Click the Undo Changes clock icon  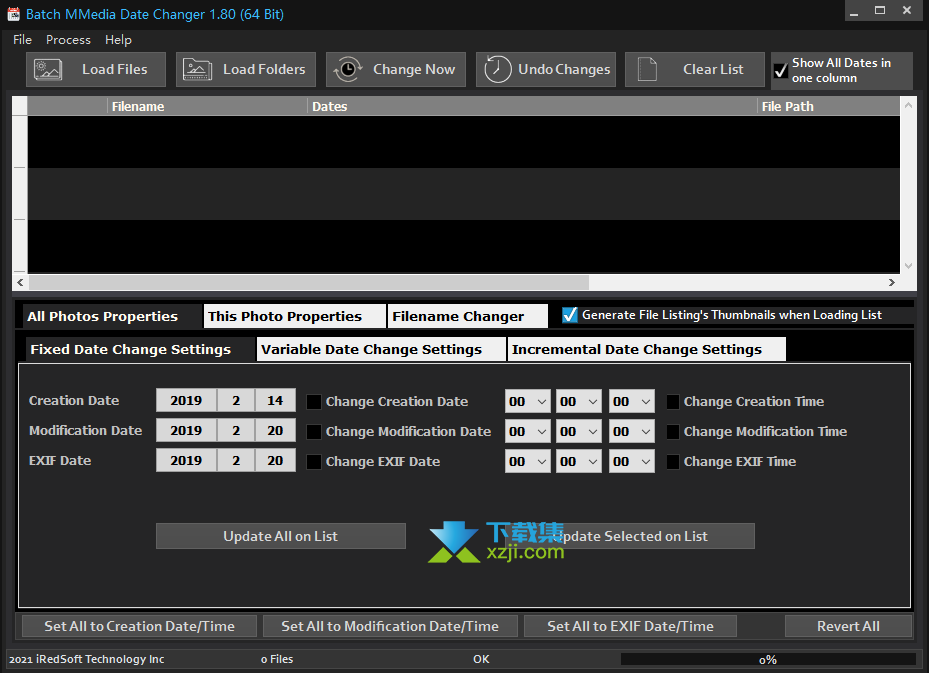point(497,69)
